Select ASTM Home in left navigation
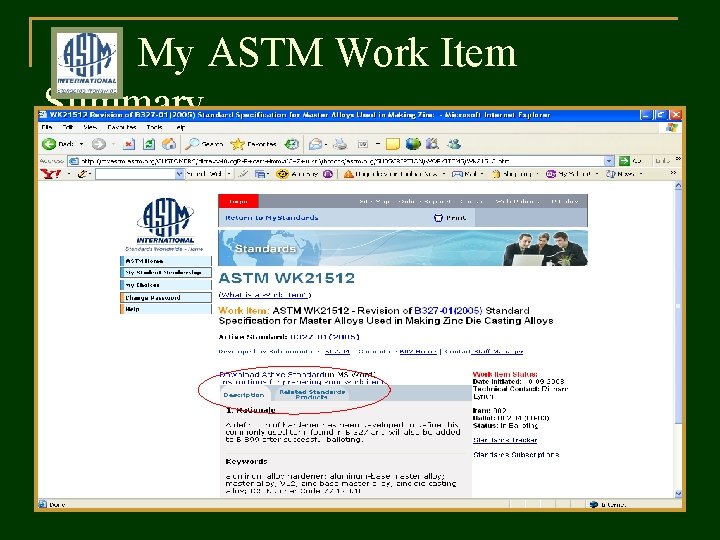The width and height of the screenshot is (720, 540). [x=166, y=261]
